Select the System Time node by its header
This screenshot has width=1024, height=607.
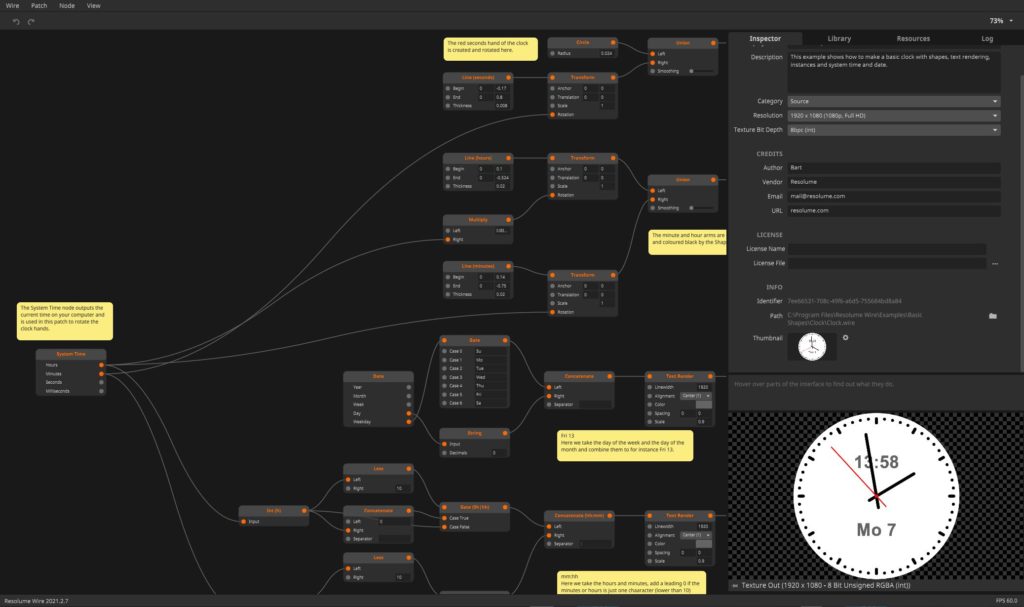(x=71, y=354)
